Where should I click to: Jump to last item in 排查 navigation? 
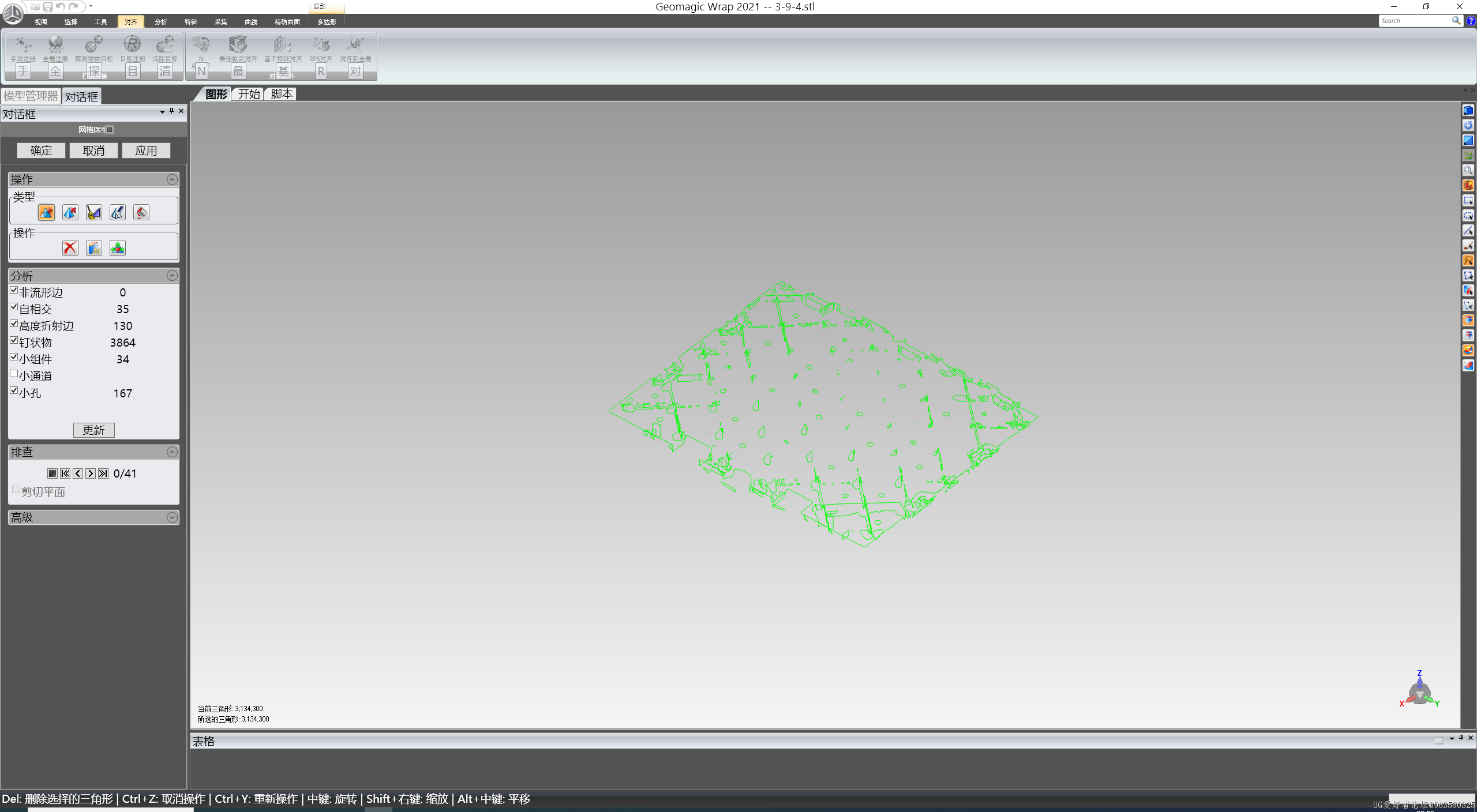tap(103, 473)
